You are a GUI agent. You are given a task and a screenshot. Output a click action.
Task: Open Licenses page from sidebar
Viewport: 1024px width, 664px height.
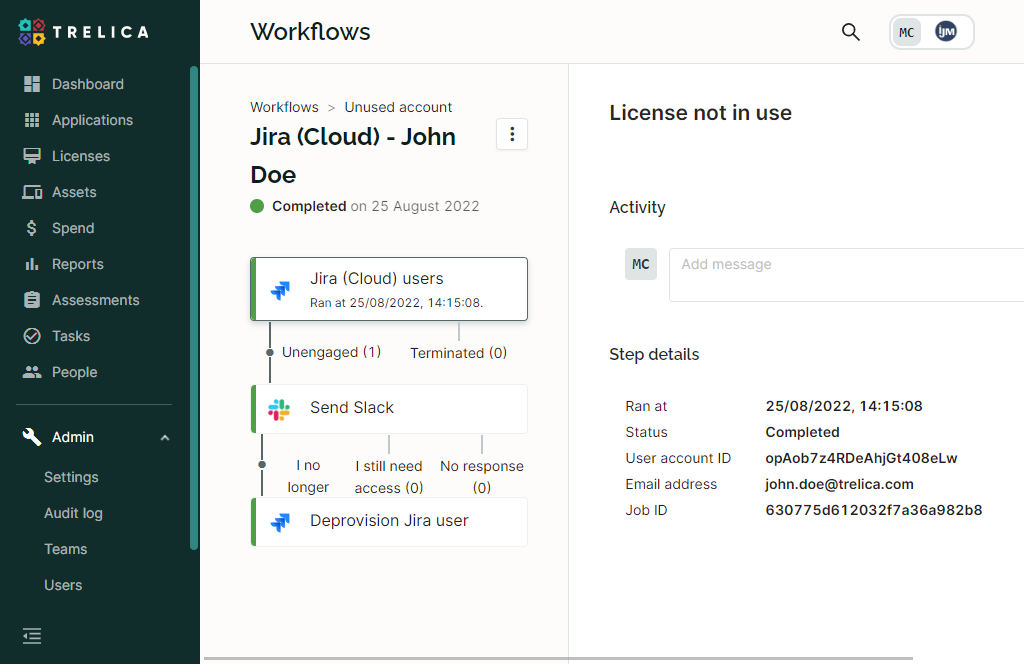(x=81, y=156)
